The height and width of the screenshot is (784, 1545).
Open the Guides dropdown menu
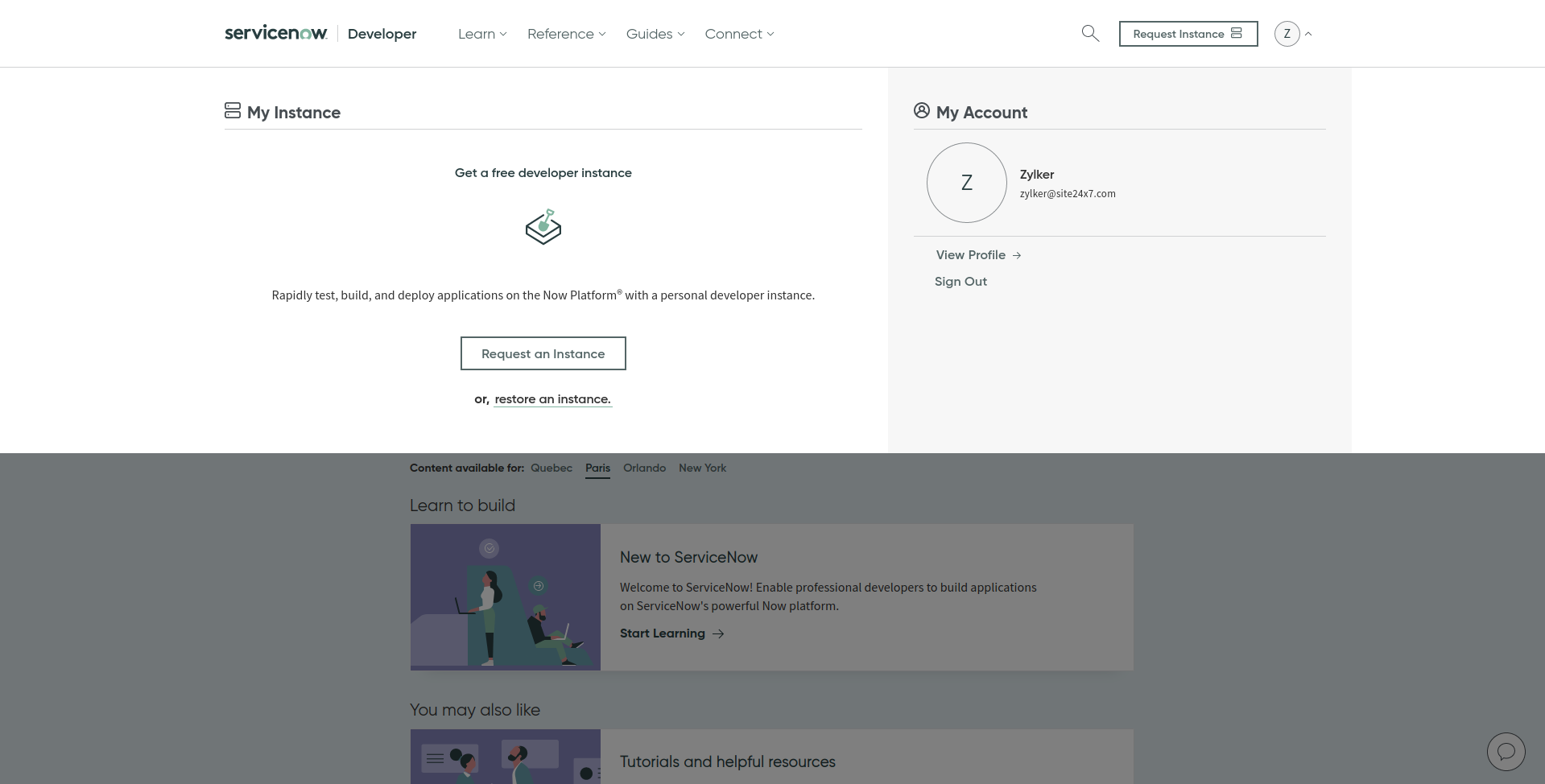tap(655, 34)
